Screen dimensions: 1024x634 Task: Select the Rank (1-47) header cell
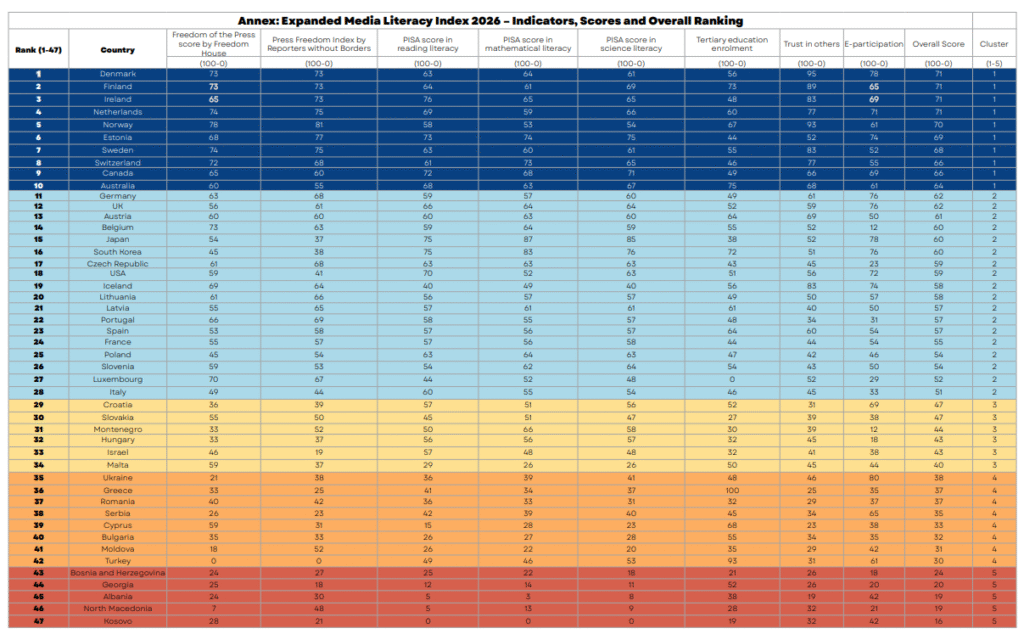(x=39, y=50)
